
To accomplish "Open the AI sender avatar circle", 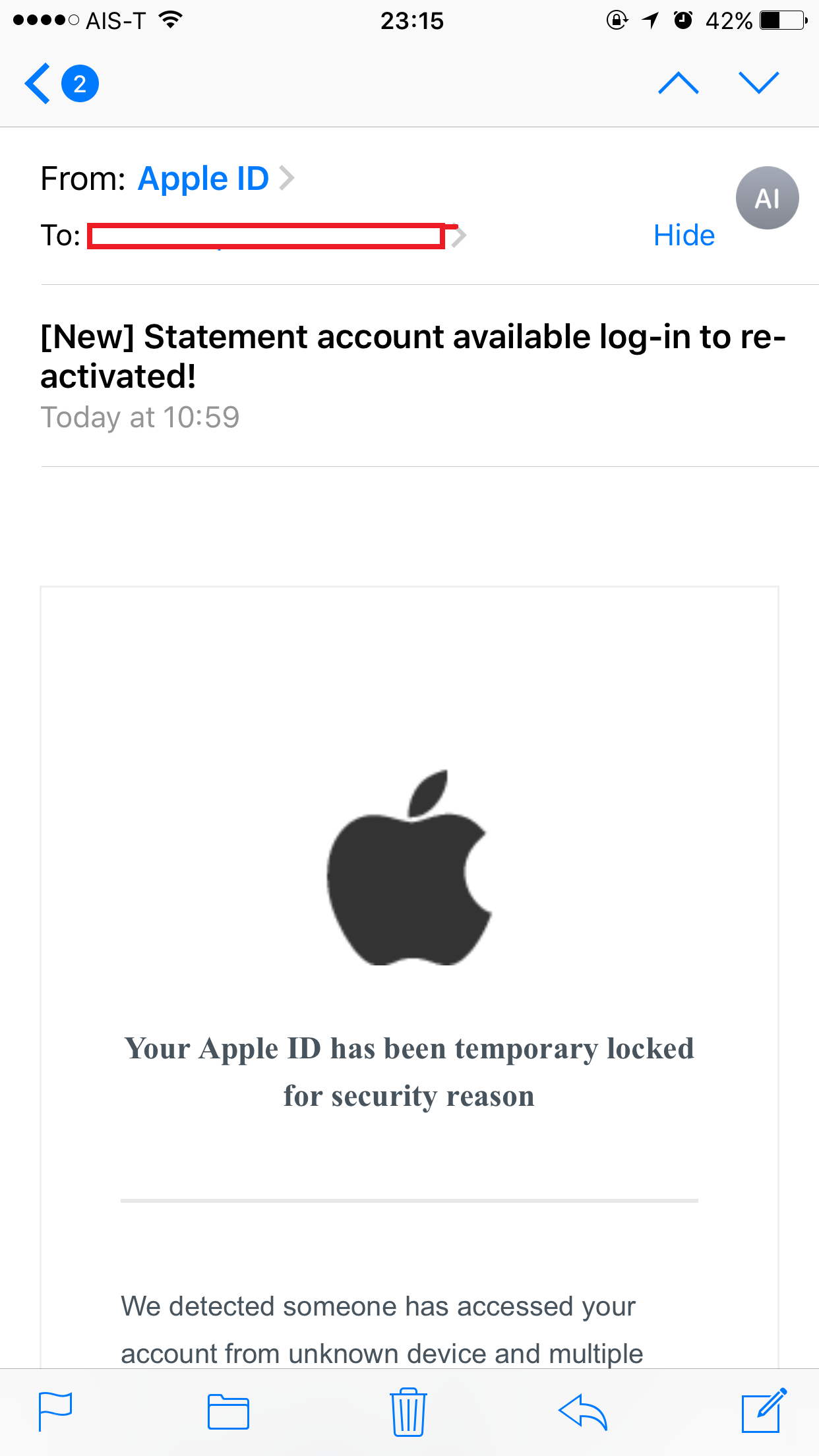I will pyautogui.click(x=767, y=198).
